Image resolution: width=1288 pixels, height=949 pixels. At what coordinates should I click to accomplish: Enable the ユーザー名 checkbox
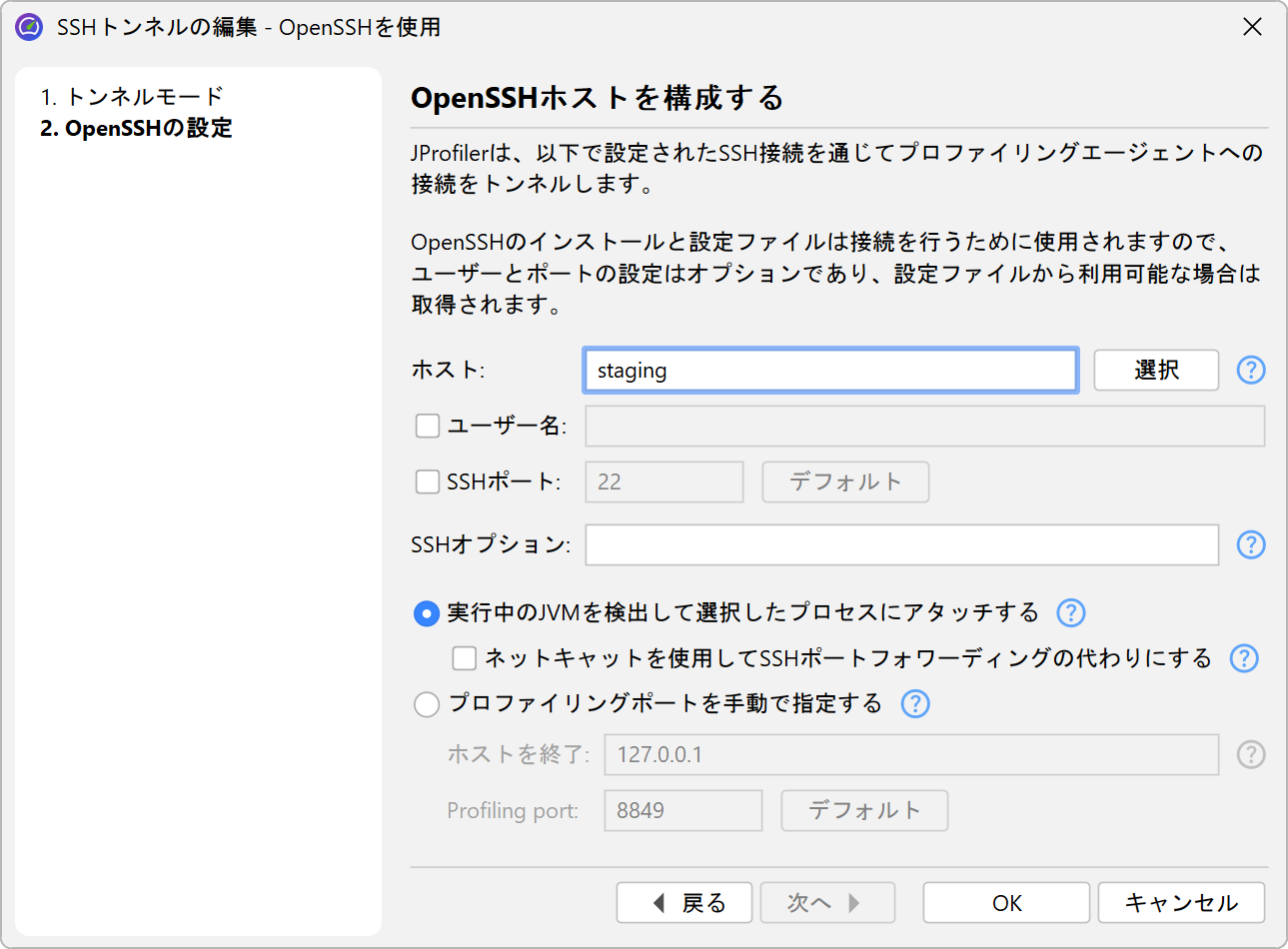[x=428, y=426]
